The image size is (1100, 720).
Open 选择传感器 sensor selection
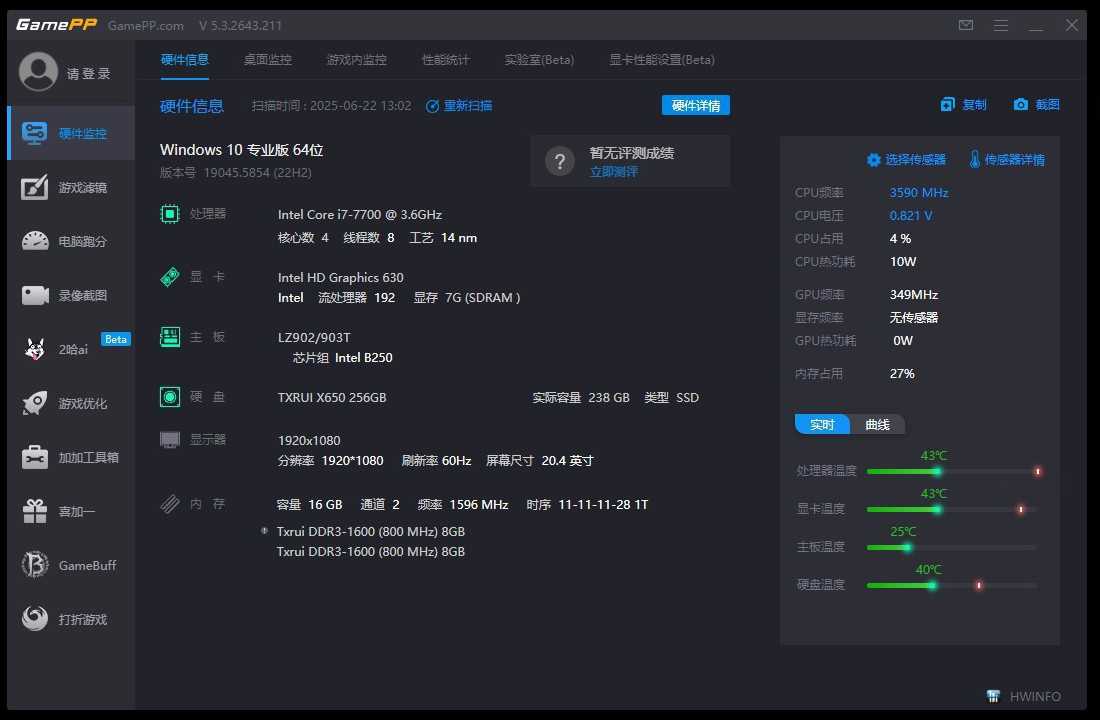click(906, 160)
